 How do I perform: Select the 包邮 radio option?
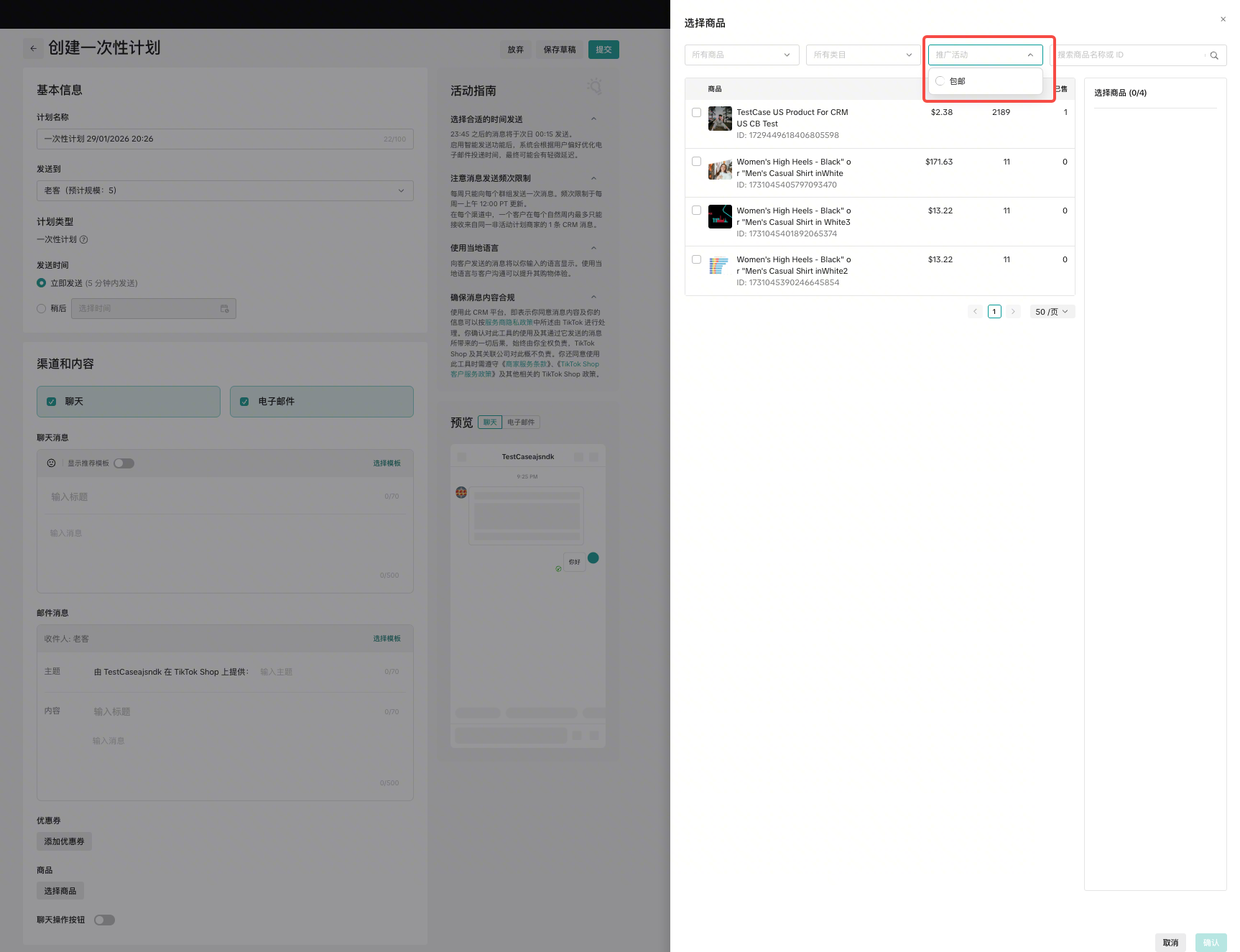(x=940, y=81)
